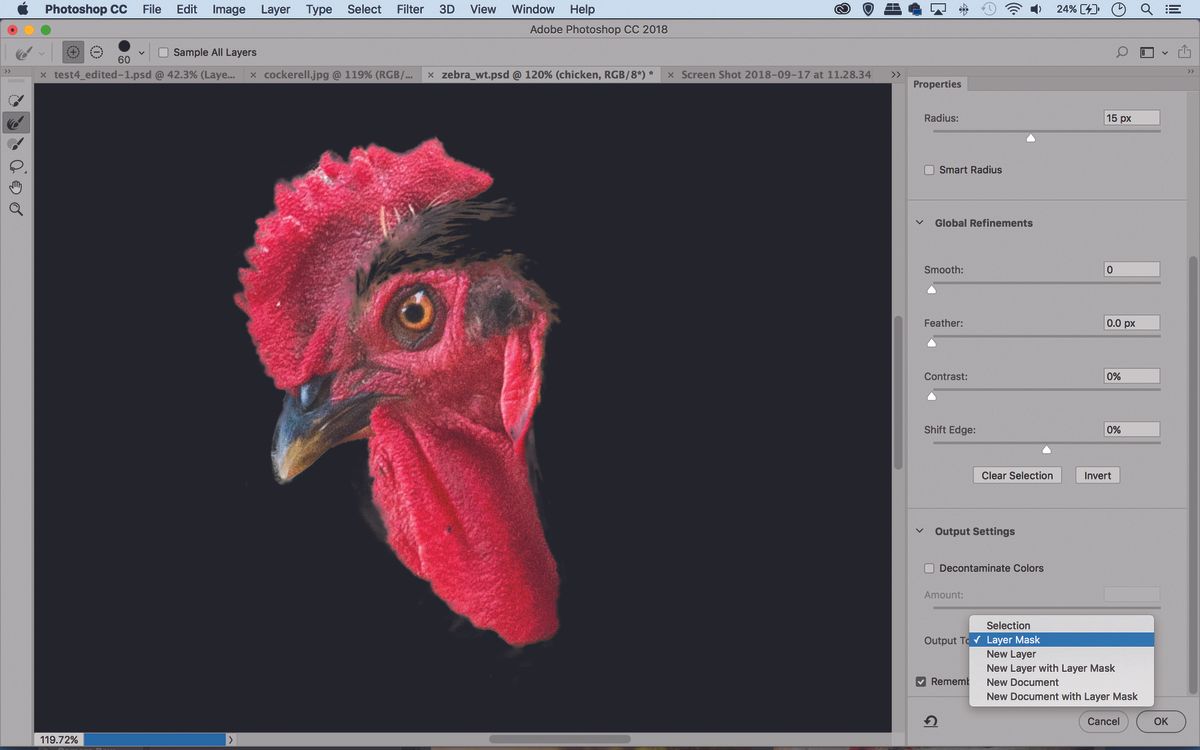1200x750 pixels.
Task: Select the Zoom tool
Action: 16,209
